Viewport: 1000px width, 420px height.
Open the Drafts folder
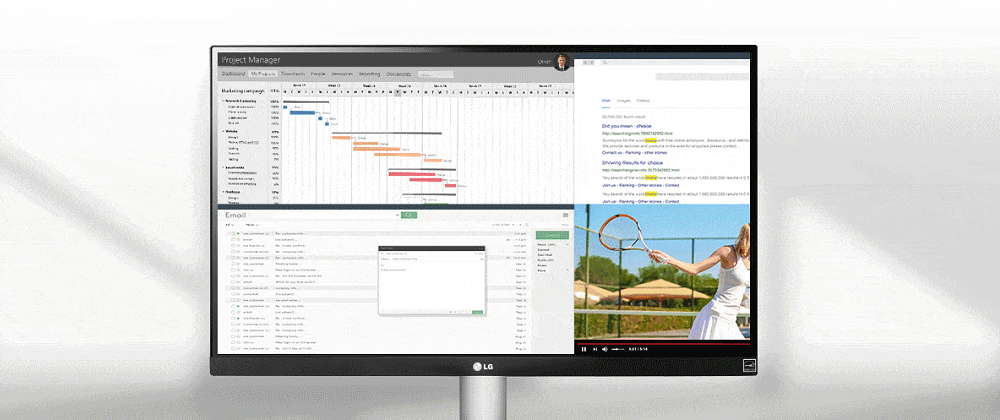[547, 260]
